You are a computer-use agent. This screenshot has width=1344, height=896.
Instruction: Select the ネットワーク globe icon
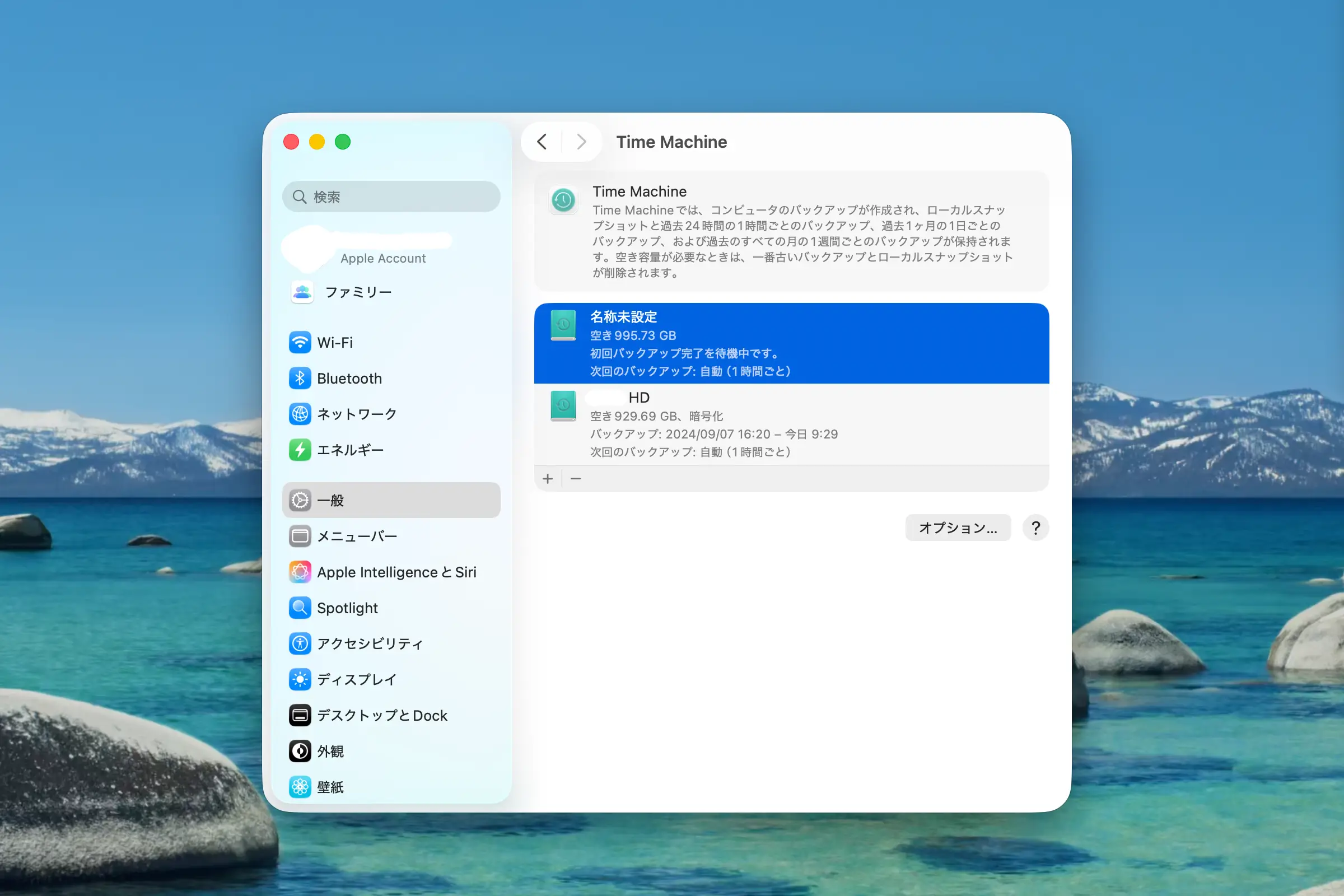(300, 414)
